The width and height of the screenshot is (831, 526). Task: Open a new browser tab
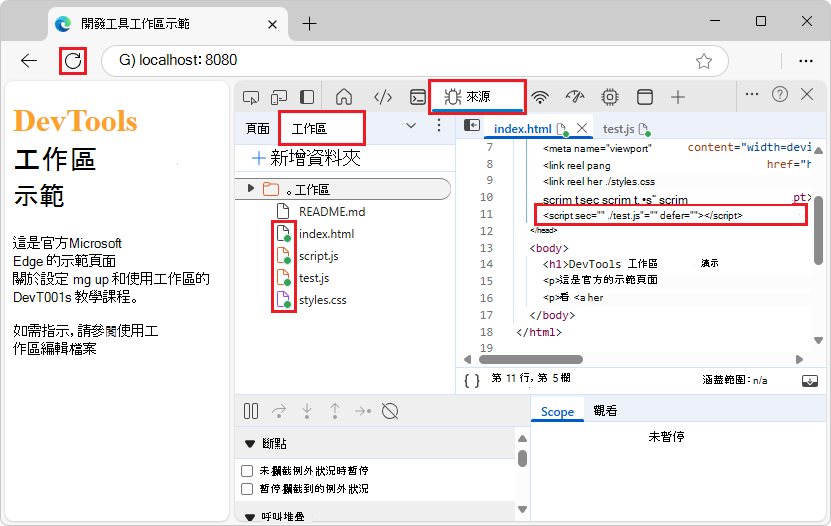tap(309, 23)
